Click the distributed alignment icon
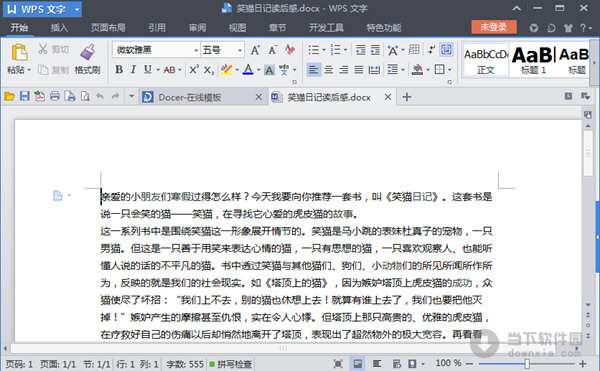 [x=374, y=70]
